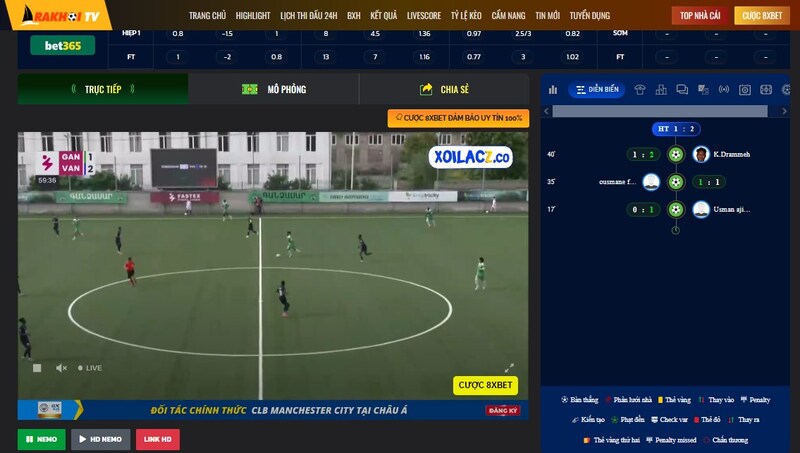Open the Kết Quả menu
The image size is (800, 453).
pyautogui.click(x=384, y=16)
